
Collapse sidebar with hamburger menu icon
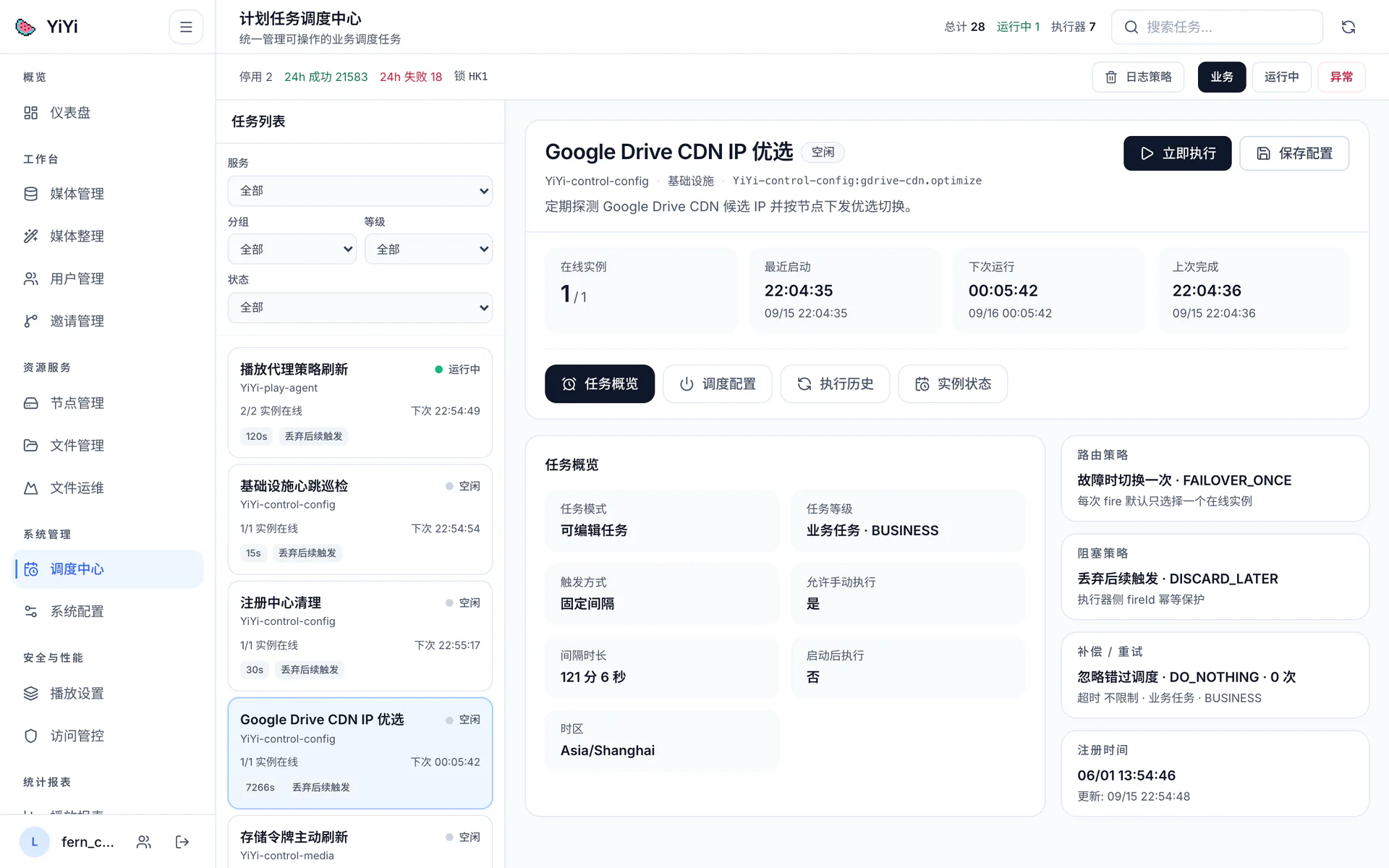pos(186,27)
